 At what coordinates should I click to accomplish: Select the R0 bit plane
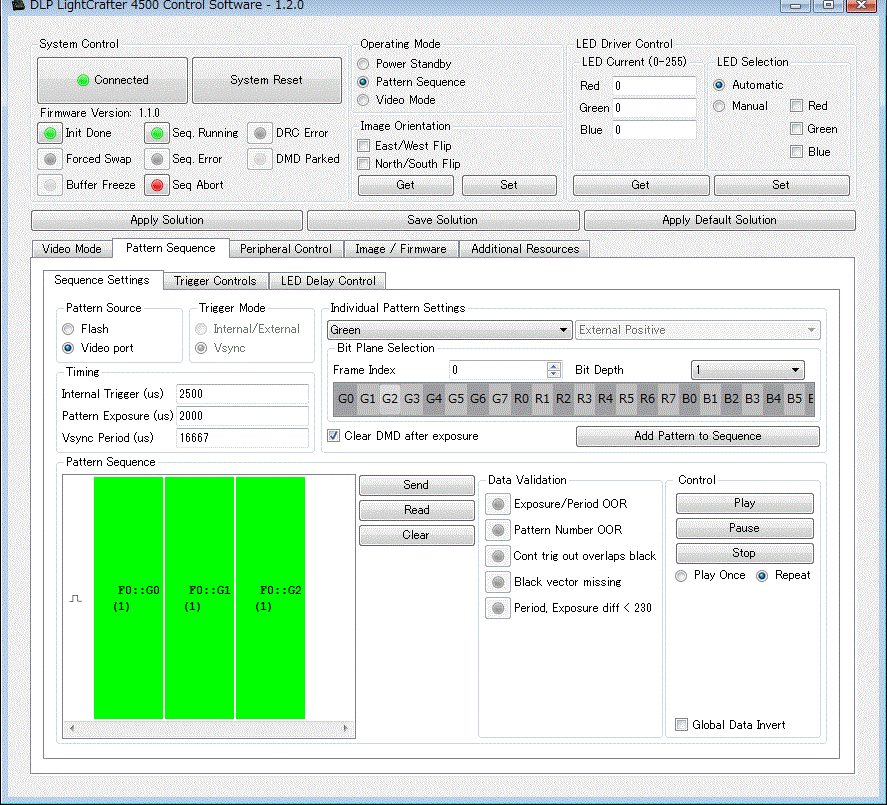(x=521, y=399)
